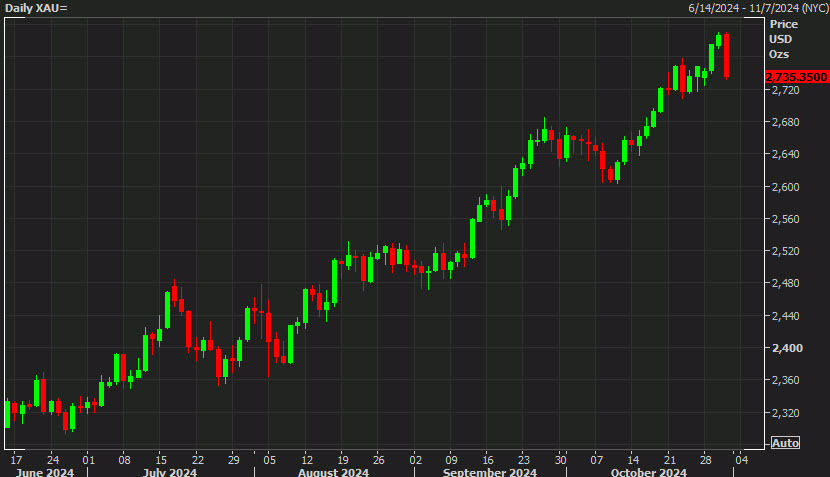Click the 2,600 price axis label
Screen dimensions: 830x477
(x=786, y=187)
